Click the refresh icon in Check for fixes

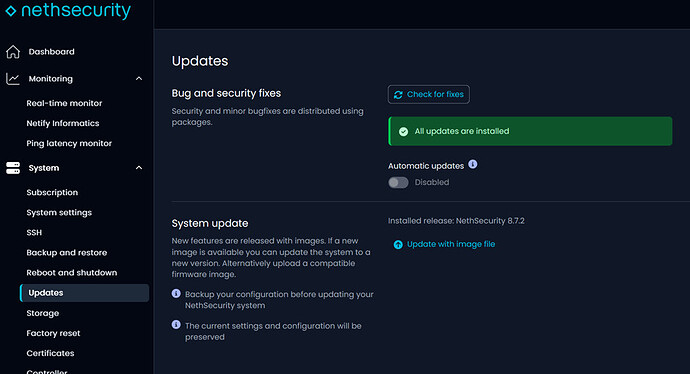pyautogui.click(x=398, y=95)
